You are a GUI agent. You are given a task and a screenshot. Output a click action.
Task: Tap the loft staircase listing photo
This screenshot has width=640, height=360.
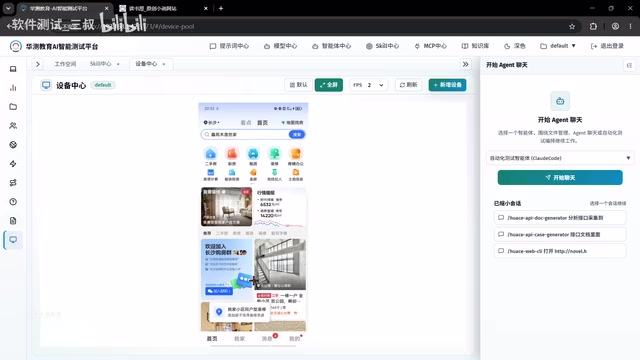point(280,264)
